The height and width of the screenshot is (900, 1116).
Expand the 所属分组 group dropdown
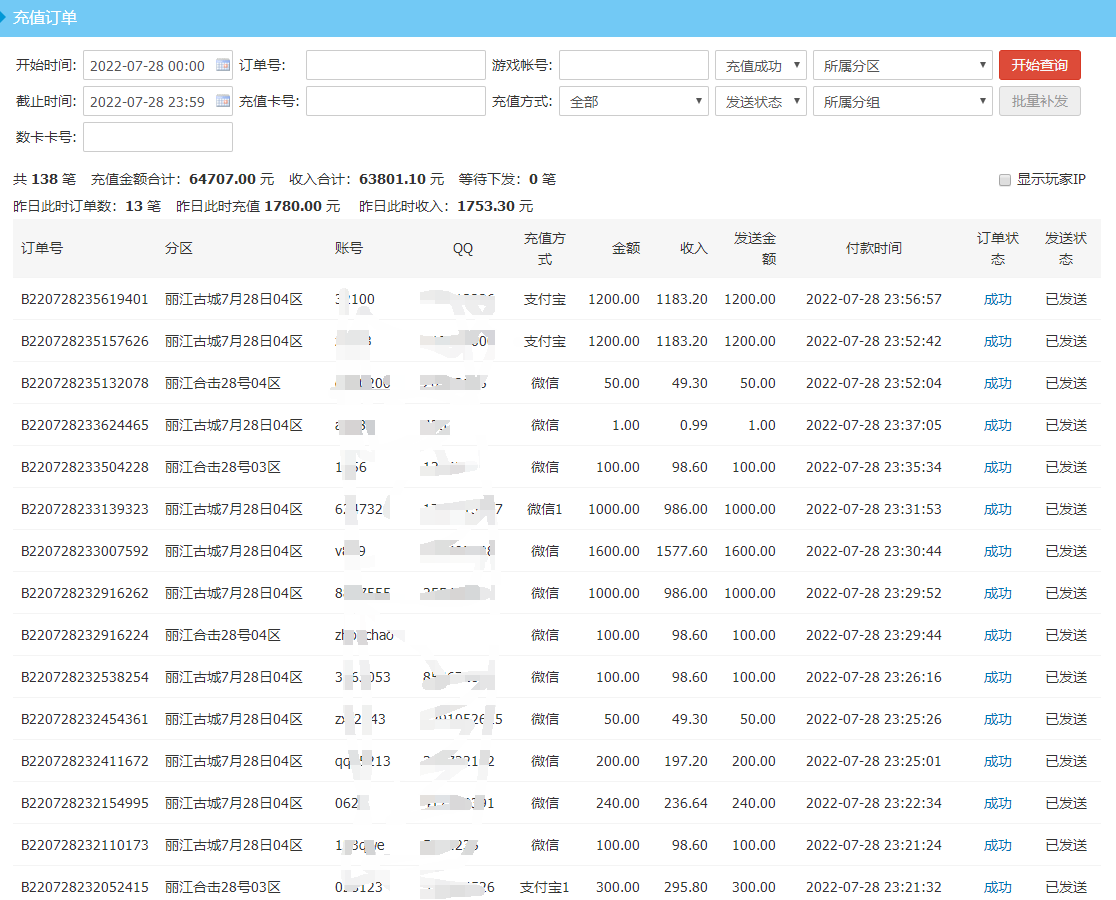901,100
